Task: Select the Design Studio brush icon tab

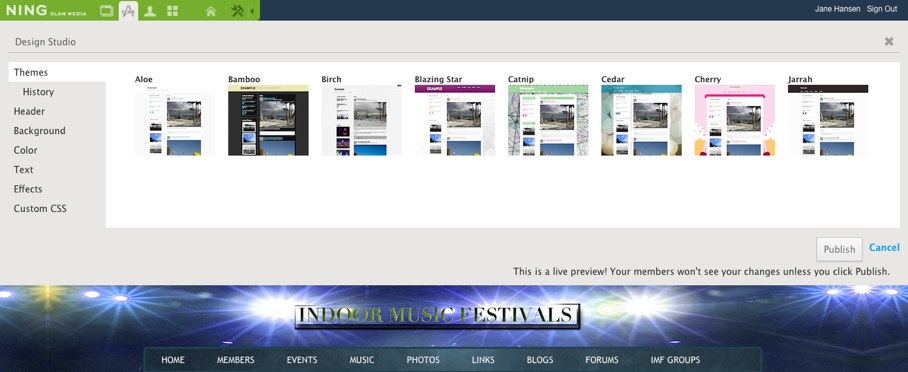Action: [129, 10]
